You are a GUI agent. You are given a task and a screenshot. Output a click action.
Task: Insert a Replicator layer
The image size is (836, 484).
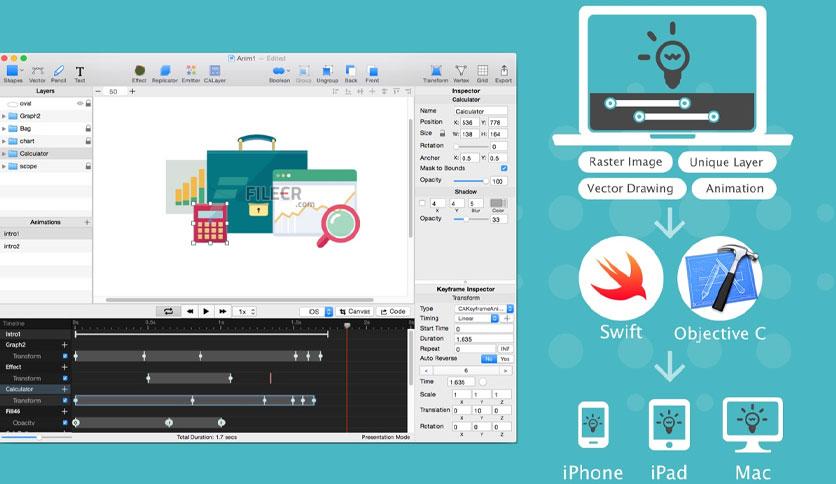[x=165, y=74]
